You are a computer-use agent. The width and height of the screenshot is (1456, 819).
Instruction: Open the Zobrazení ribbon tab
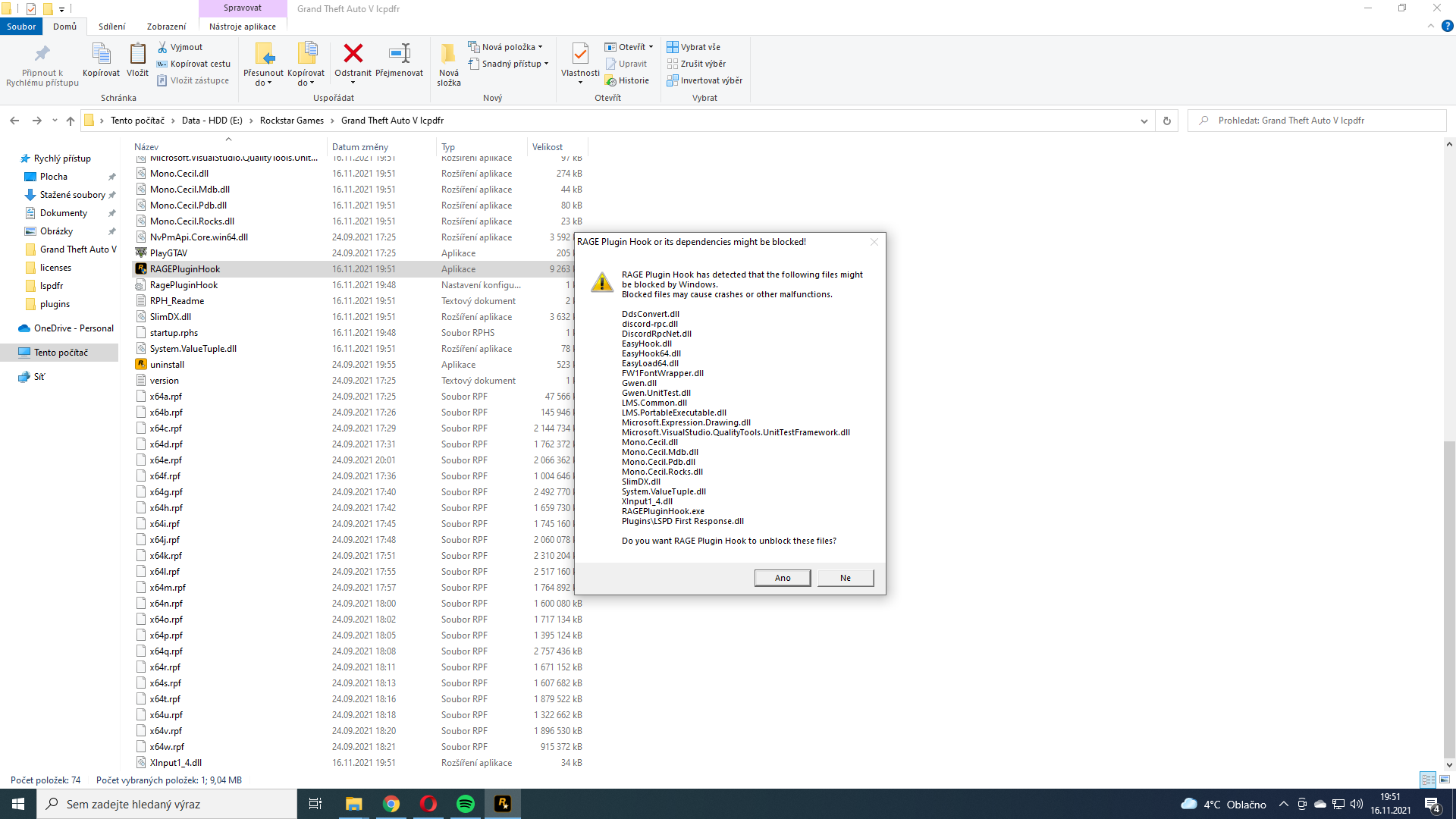166,27
